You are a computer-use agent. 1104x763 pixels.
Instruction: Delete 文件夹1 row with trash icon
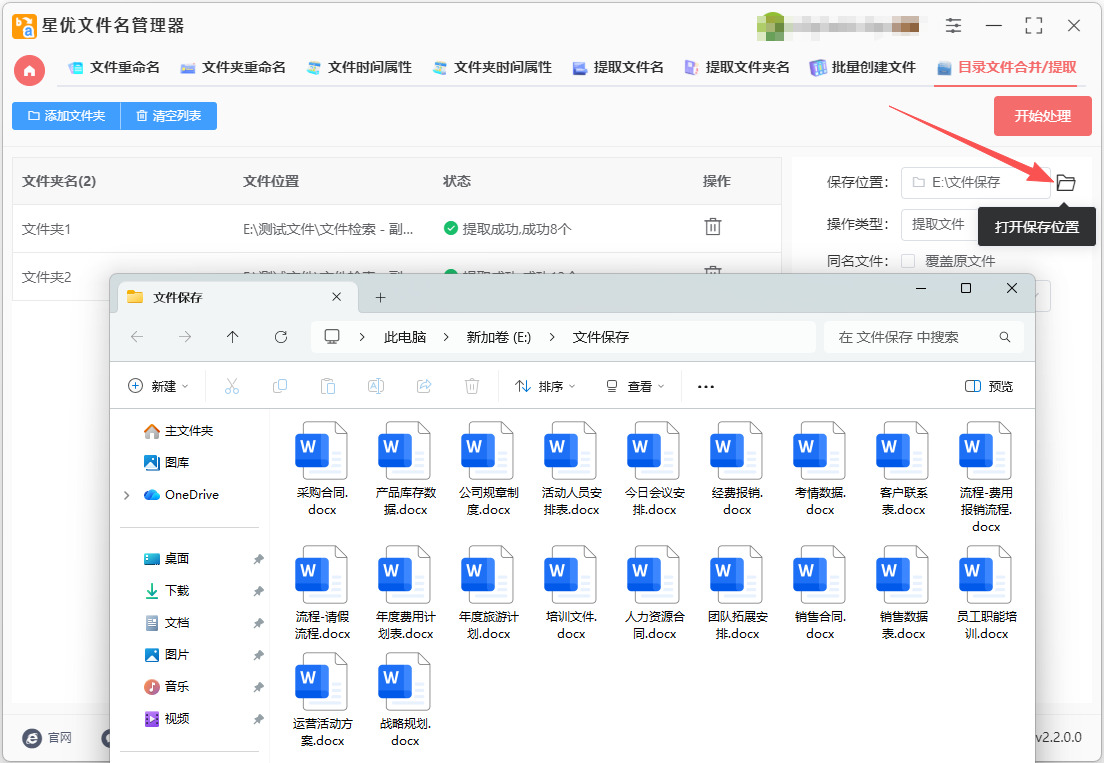[x=713, y=227]
